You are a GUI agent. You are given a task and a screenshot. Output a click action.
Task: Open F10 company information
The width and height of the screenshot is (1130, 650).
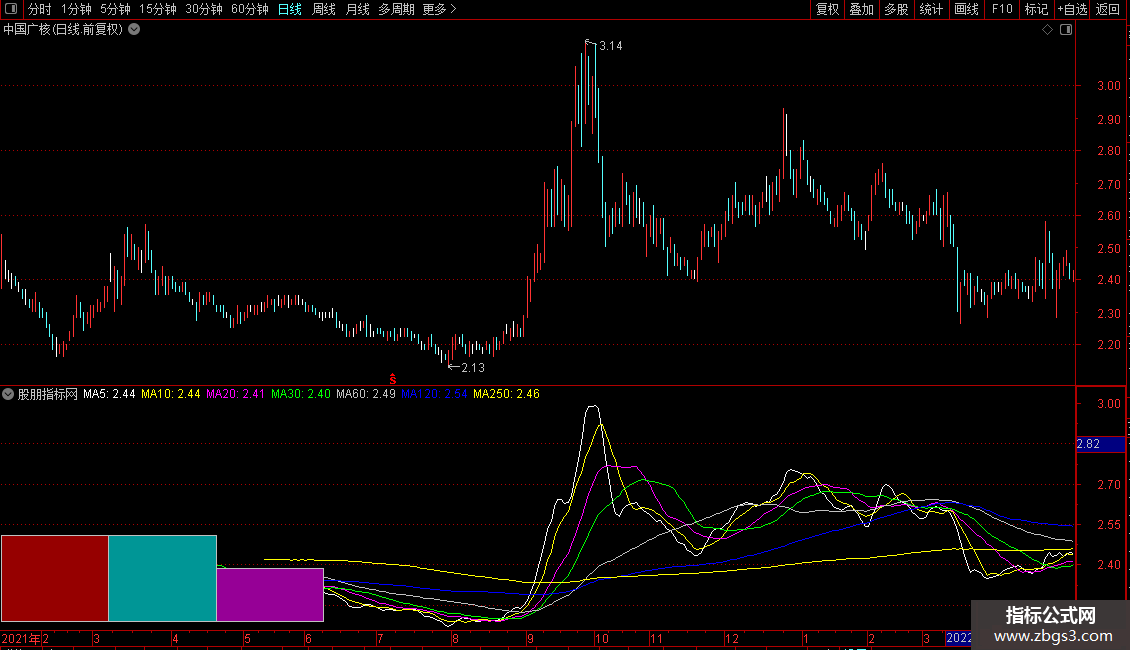1002,9
